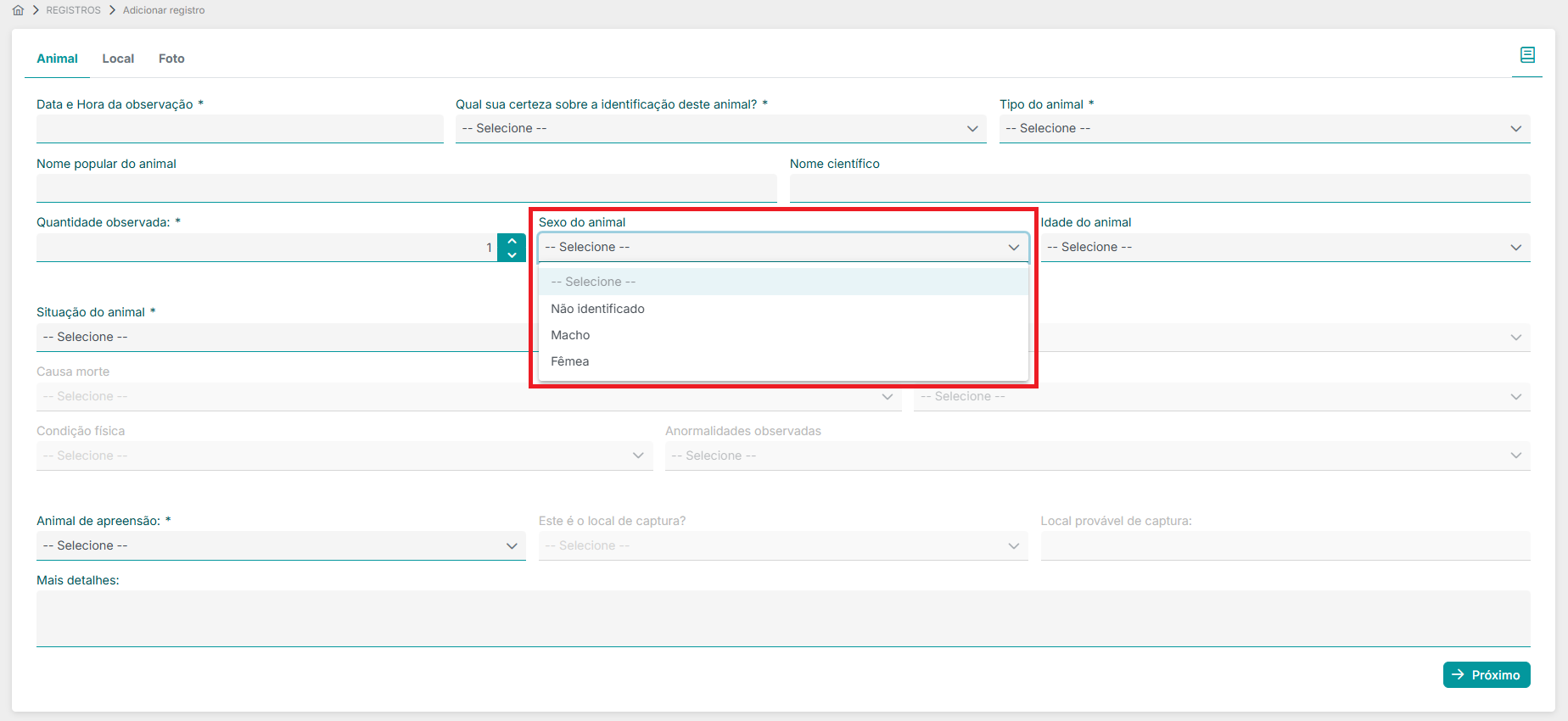
Task: Focus the Nome popular do animal field
Action: click(x=406, y=188)
